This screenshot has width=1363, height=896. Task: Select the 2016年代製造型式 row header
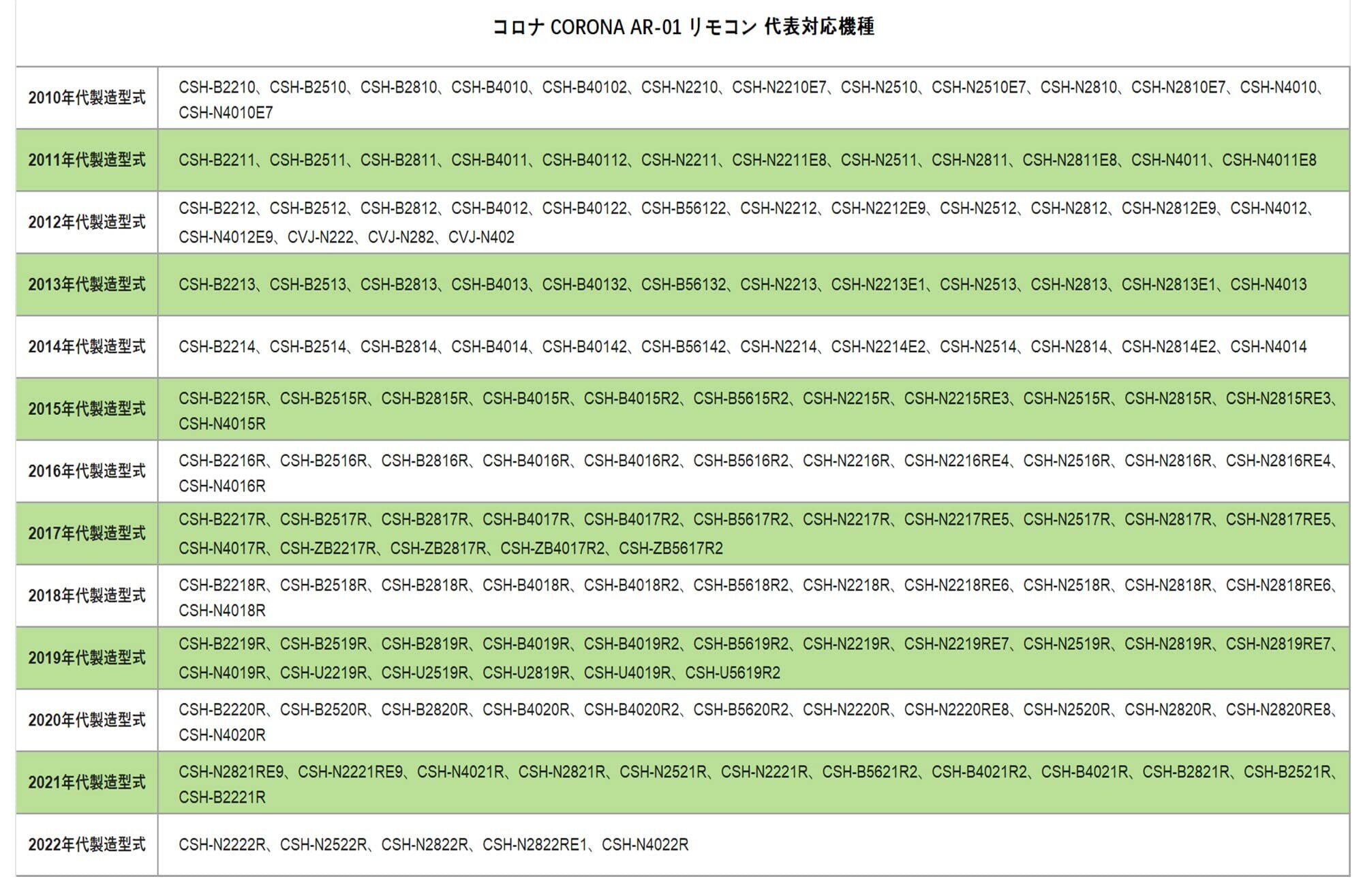pos(87,471)
